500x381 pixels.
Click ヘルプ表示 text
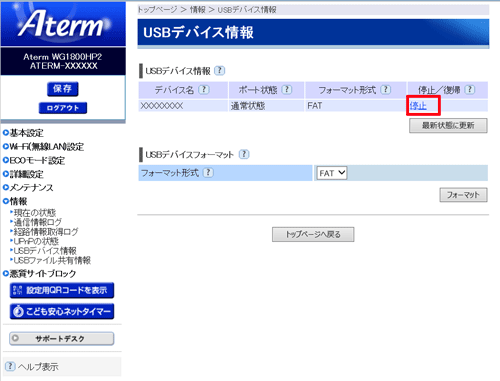(x=38, y=367)
